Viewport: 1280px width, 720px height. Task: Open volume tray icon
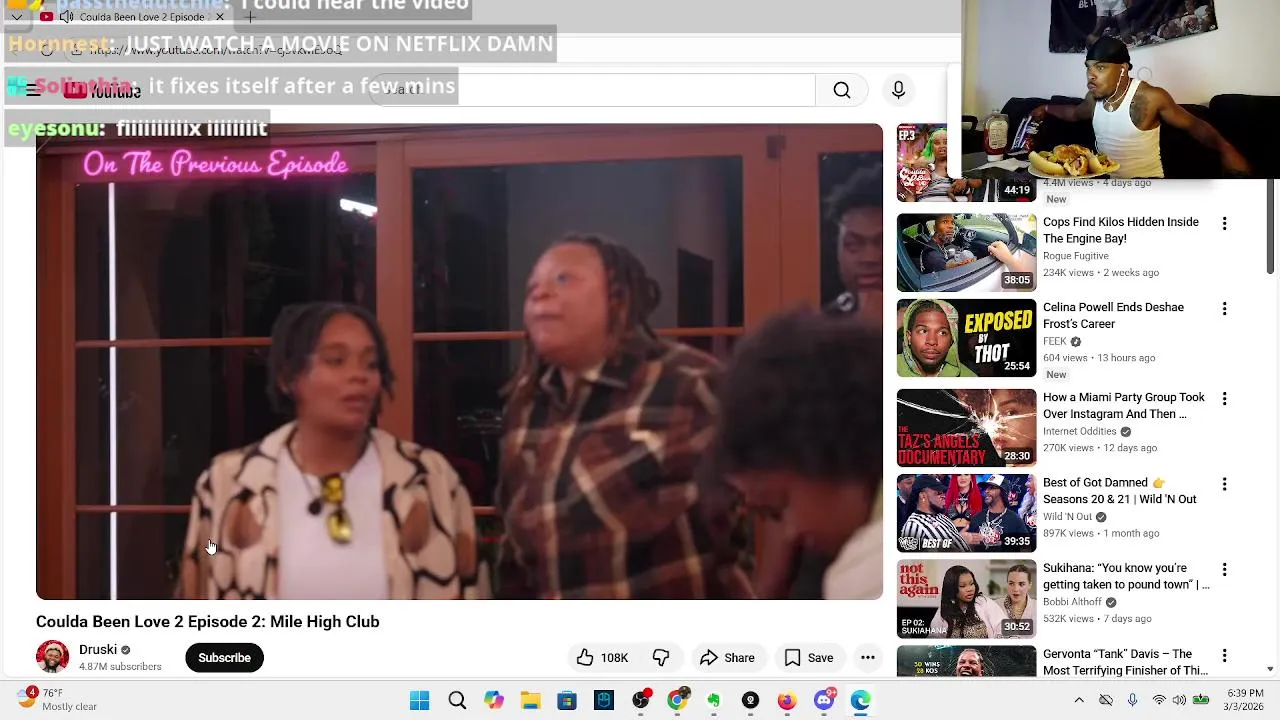pyautogui.click(x=1179, y=700)
